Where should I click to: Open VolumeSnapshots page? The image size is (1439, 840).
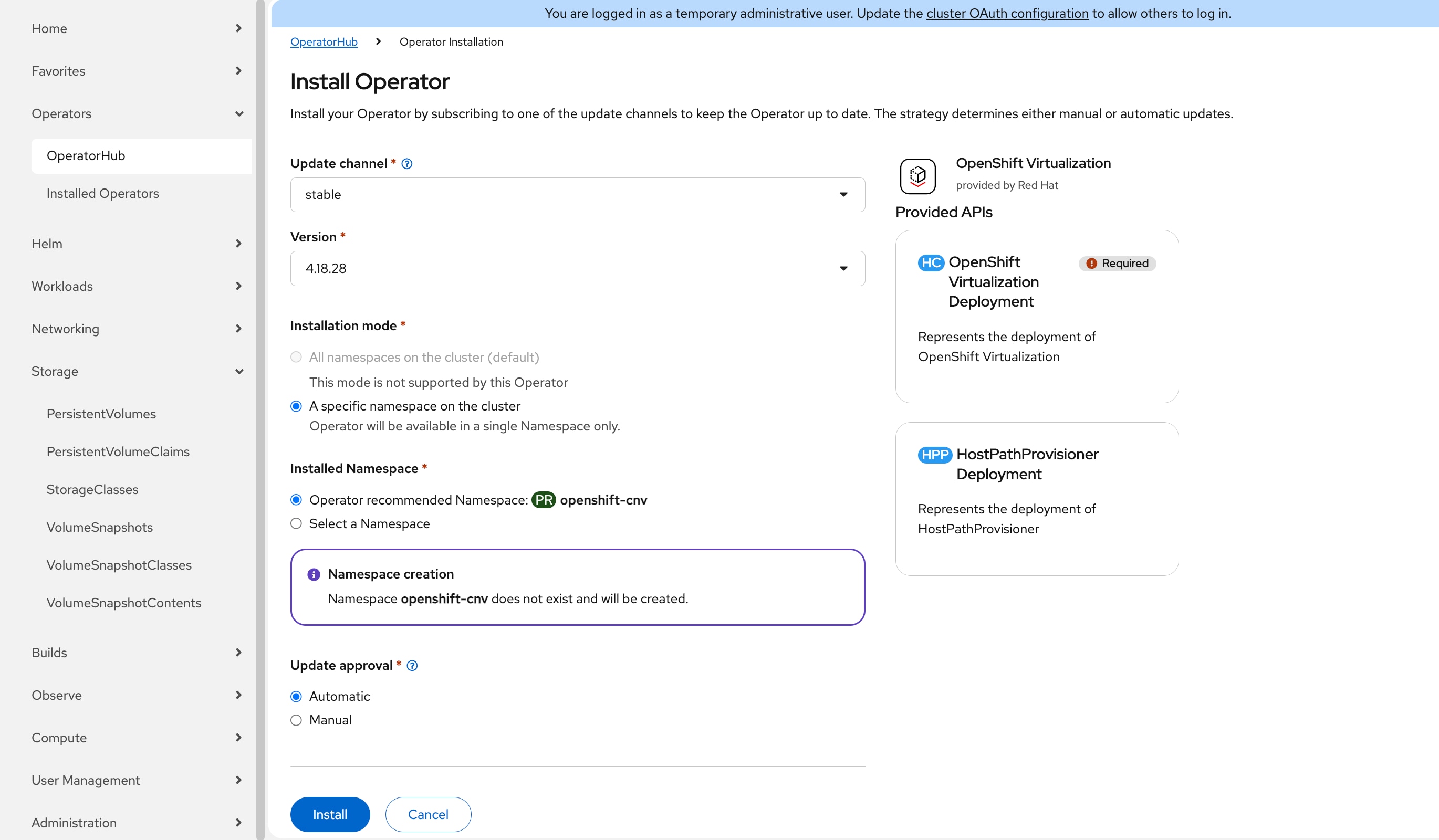point(142,527)
